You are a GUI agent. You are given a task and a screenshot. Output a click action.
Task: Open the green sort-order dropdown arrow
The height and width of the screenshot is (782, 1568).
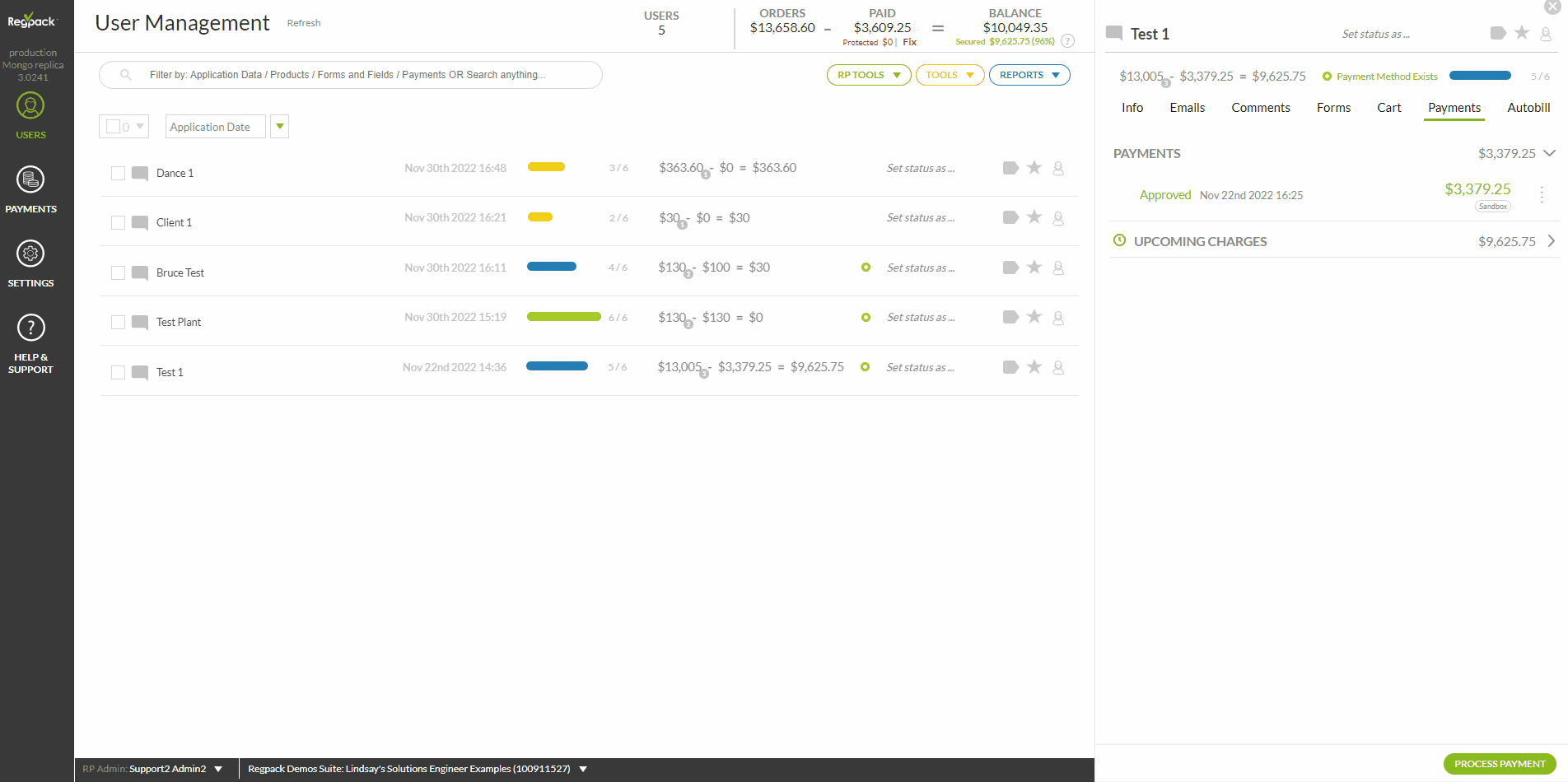[280, 126]
